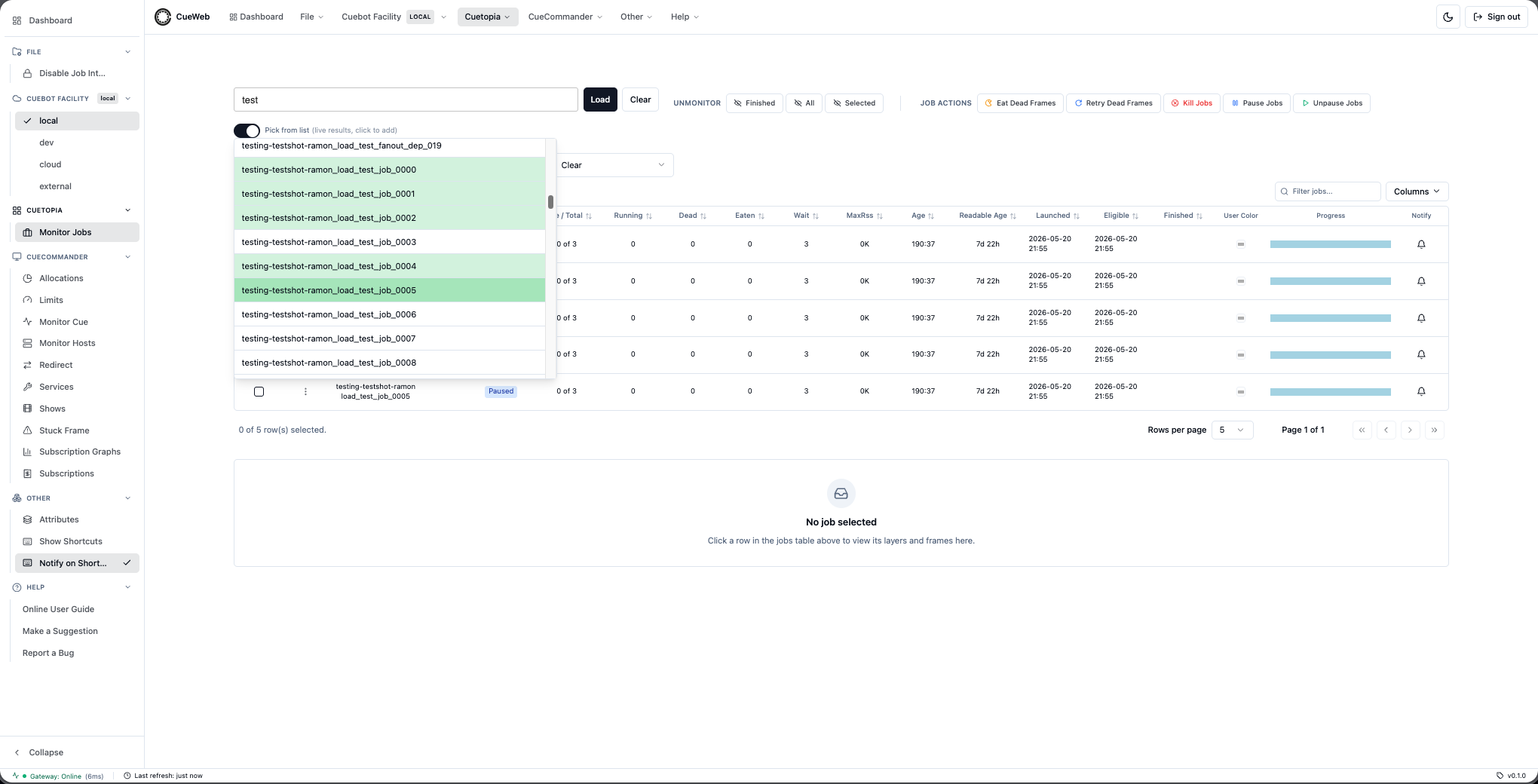Go to last page arrow

(x=1434, y=430)
